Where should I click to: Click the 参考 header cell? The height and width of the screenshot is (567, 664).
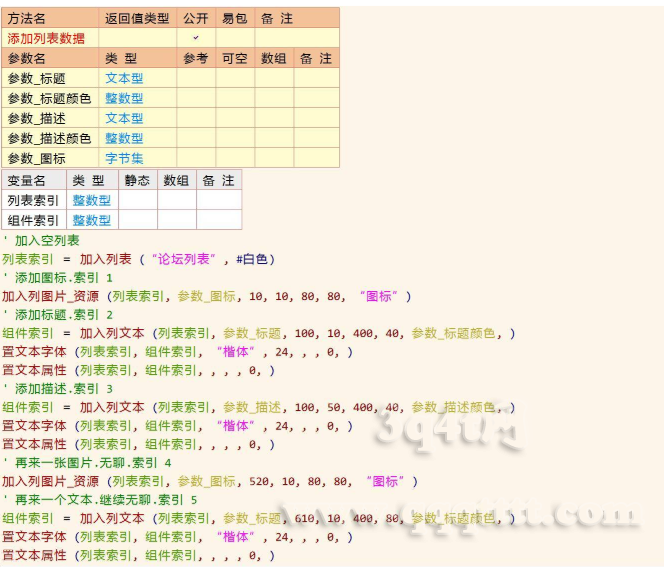pos(196,58)
